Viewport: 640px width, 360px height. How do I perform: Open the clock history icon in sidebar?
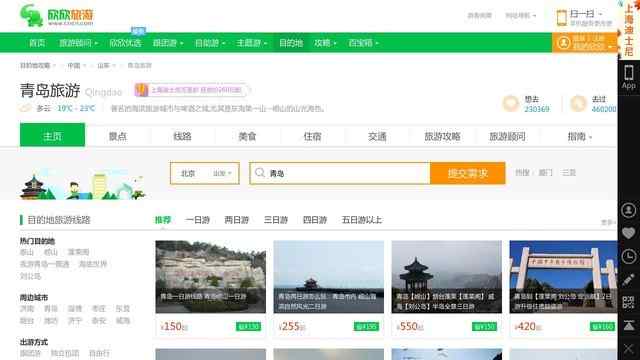coord(629,256)
